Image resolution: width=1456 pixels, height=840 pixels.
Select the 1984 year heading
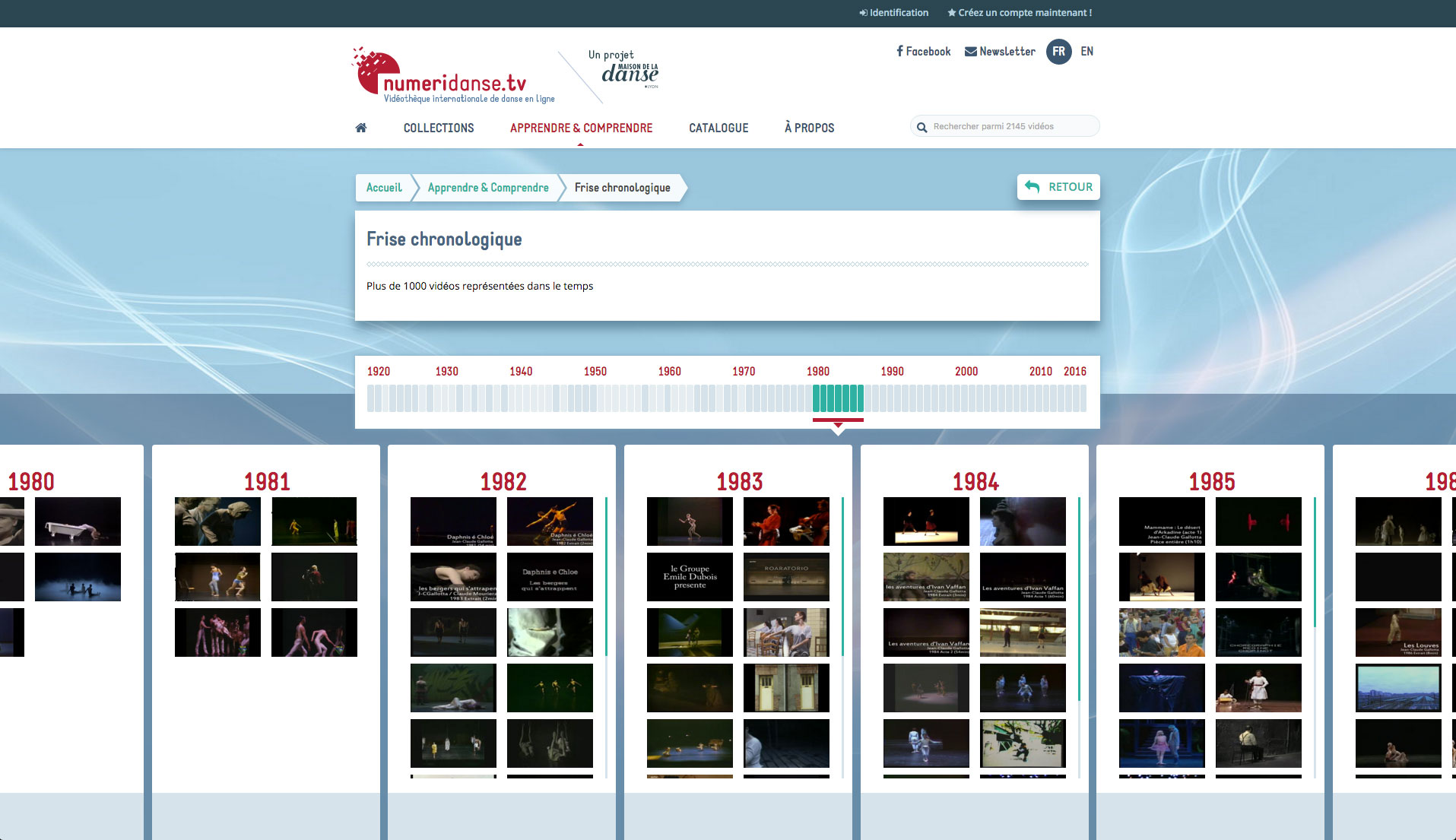[x=975, y=481]
